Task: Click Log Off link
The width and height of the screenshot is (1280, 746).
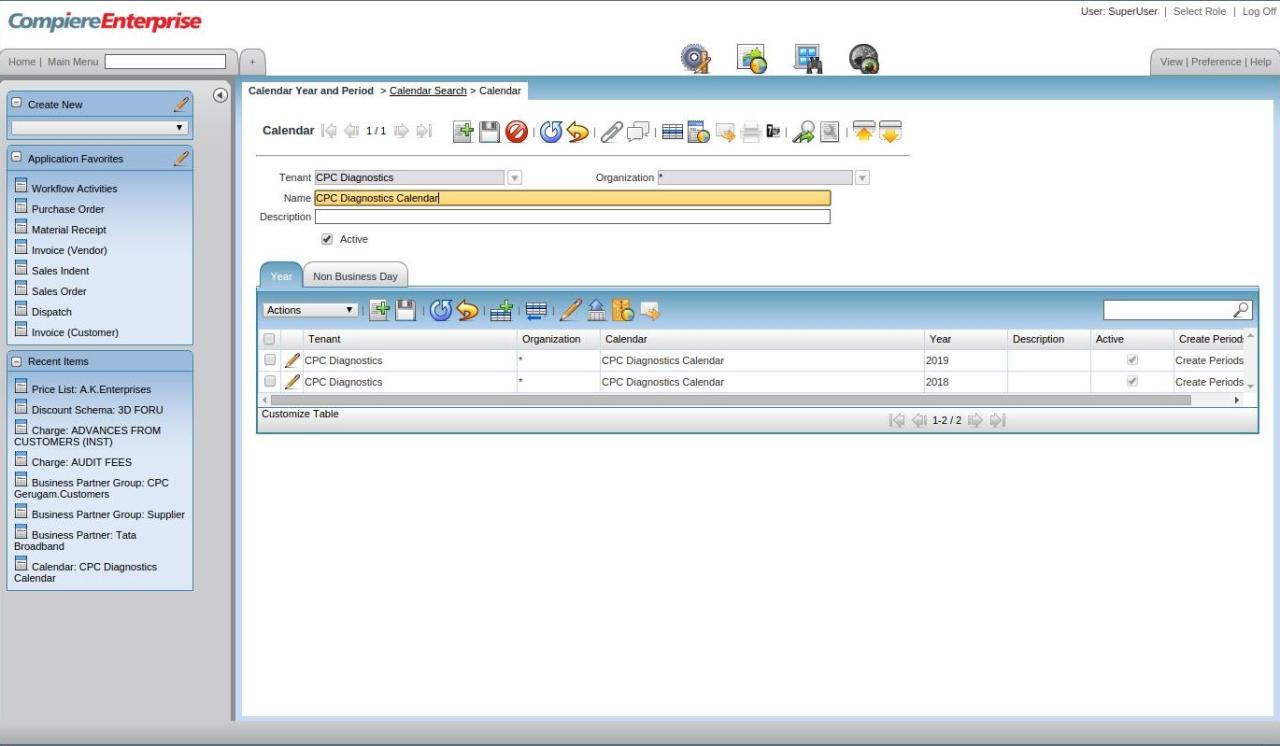Action: pyautogui.click(x=1259, y=11)
